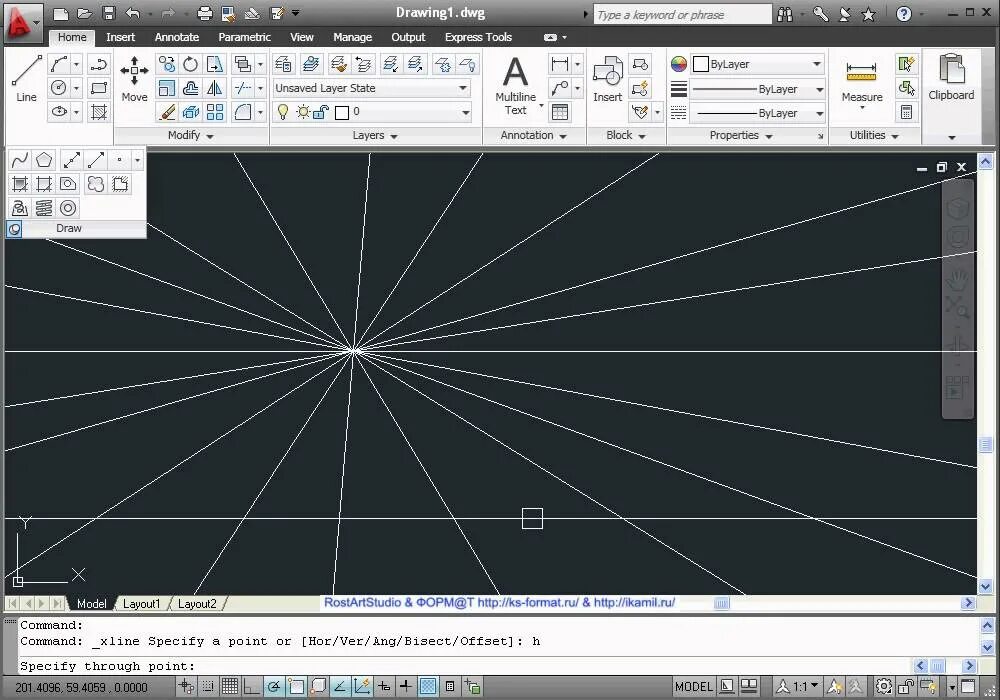This screenshot has width=1000, height=700.
Task: Click Multiline Text tool
Action: pos(516,85)
